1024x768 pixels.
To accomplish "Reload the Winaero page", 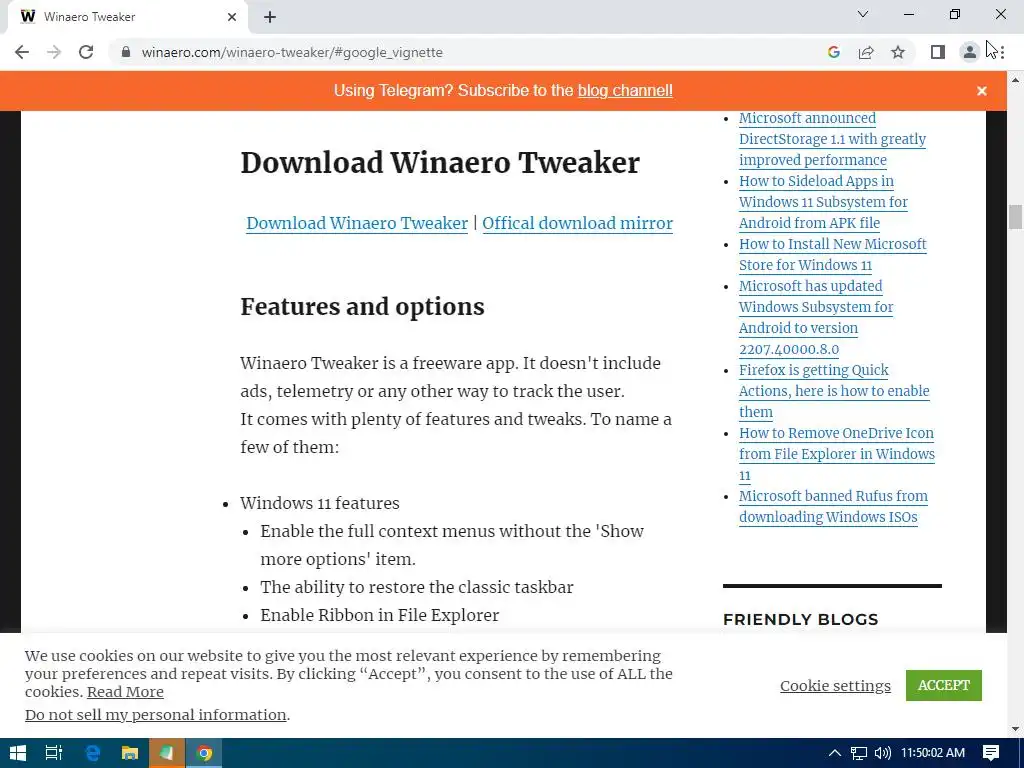I will tap(86, 52).
